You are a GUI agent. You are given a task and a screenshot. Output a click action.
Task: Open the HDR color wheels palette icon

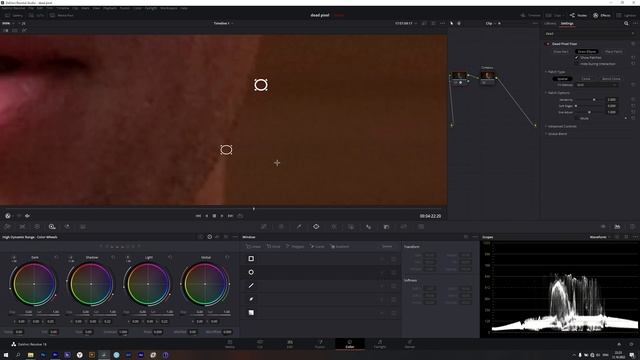52,227
